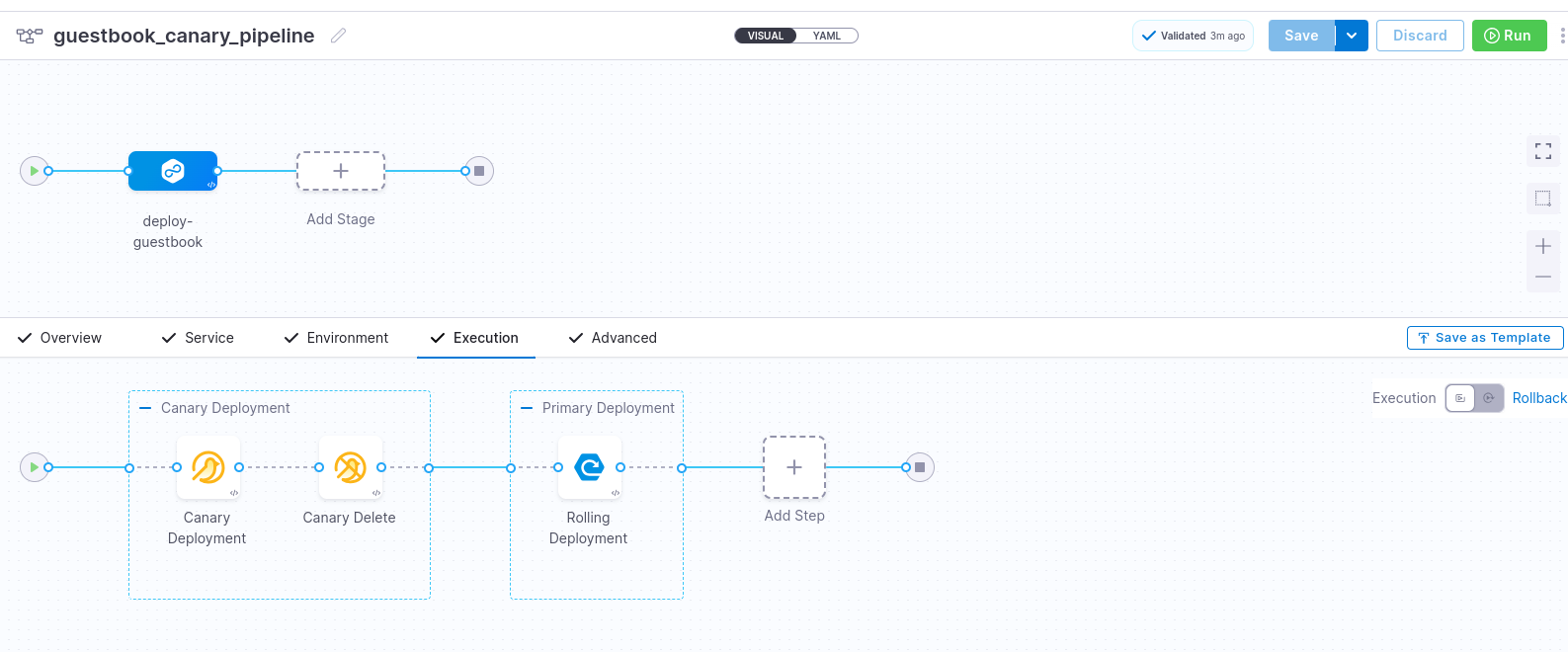Screen dimensions: 1568x652
Task: Switch to the Environment tab
Action: click(336, 338)
